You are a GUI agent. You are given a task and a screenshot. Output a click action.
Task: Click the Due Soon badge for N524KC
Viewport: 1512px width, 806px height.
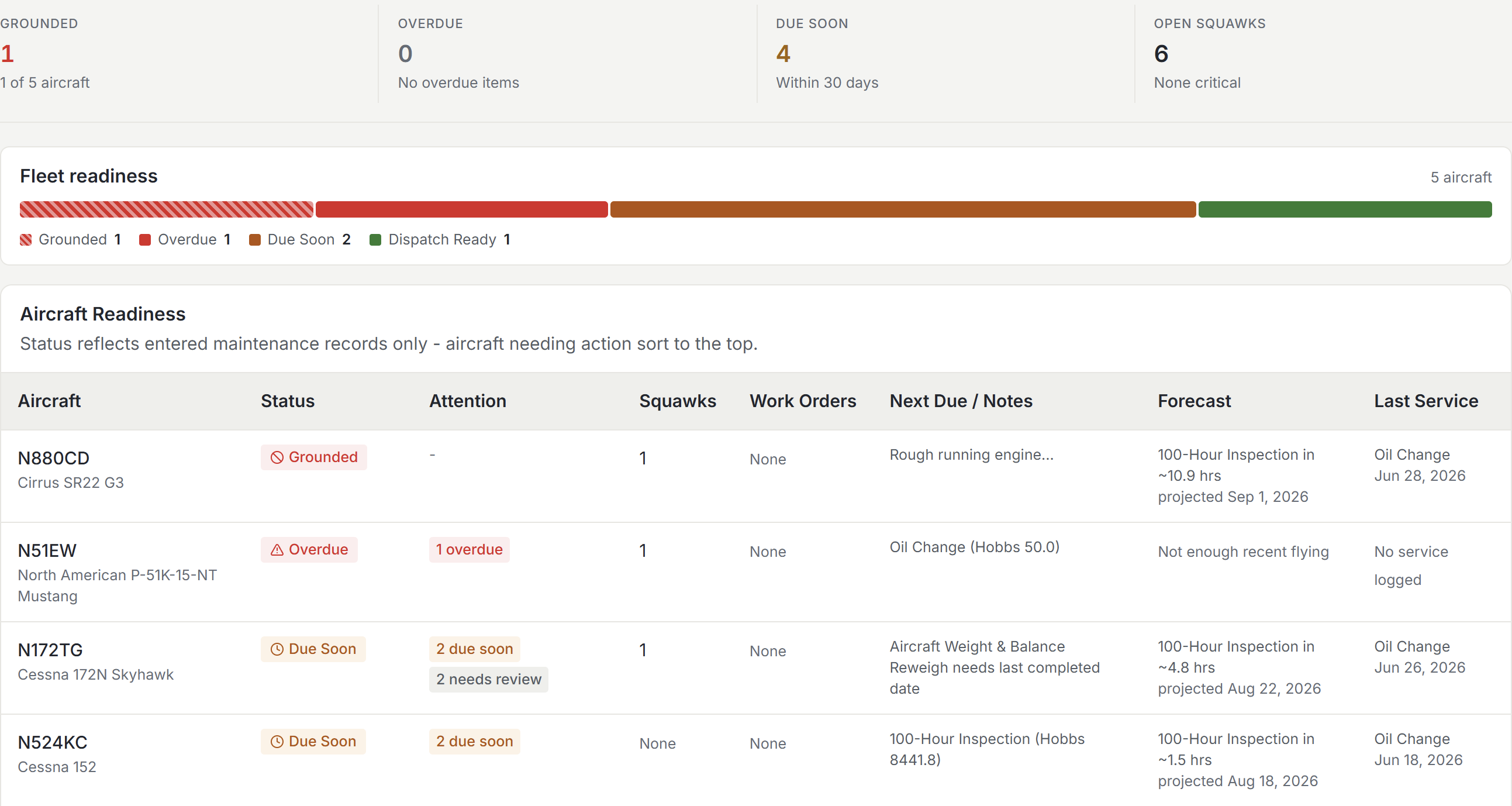click(x=313, y=742)
